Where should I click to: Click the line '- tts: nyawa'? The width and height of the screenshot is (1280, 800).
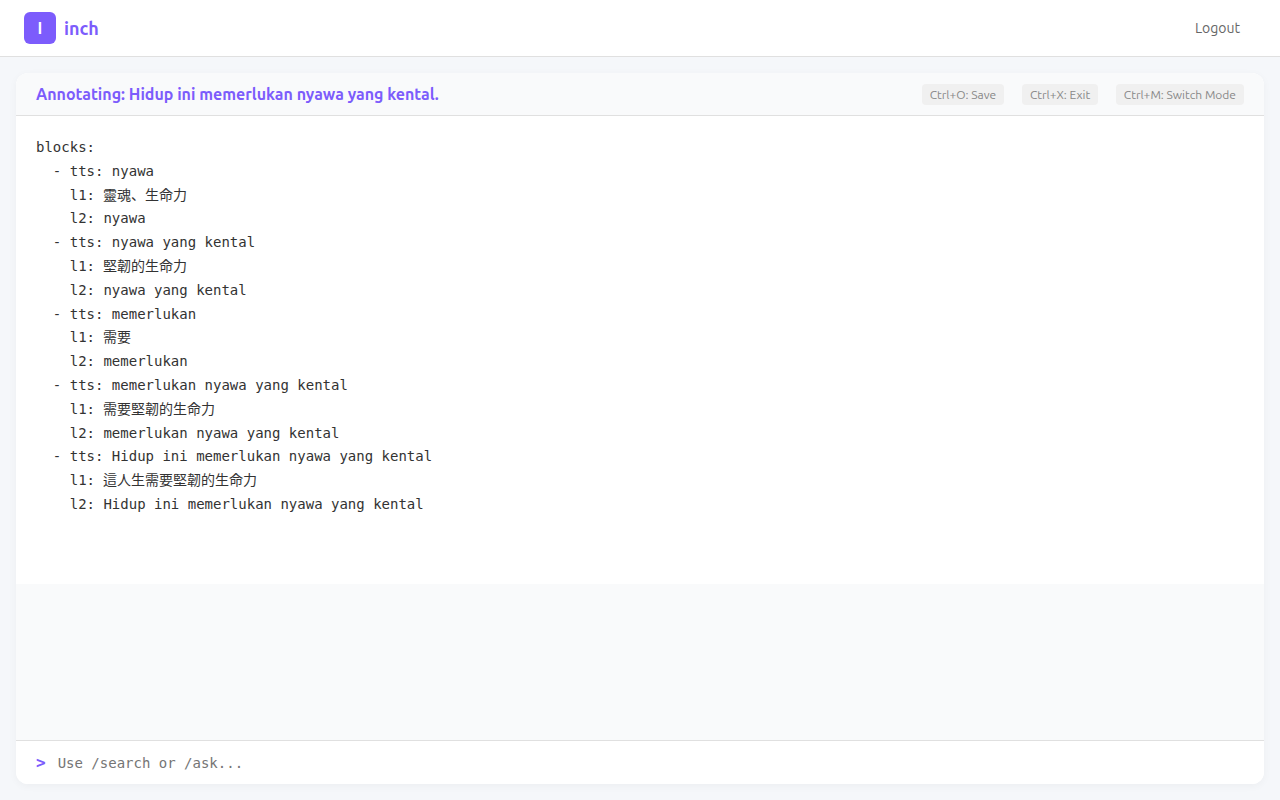[x=103, y=171]
